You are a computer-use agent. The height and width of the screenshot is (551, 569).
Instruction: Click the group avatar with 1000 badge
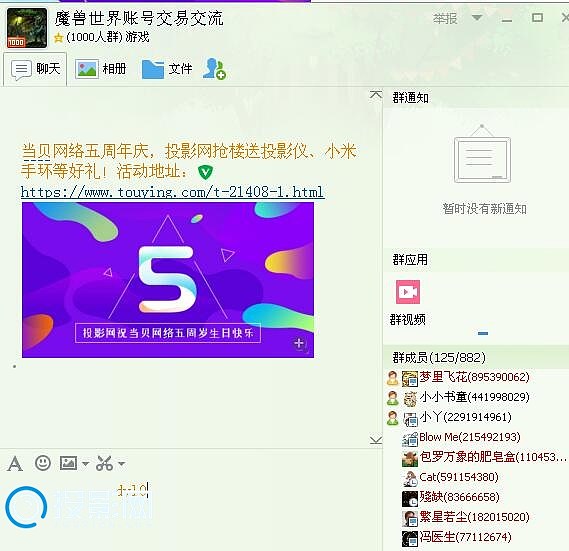click(x=27, y=28)
